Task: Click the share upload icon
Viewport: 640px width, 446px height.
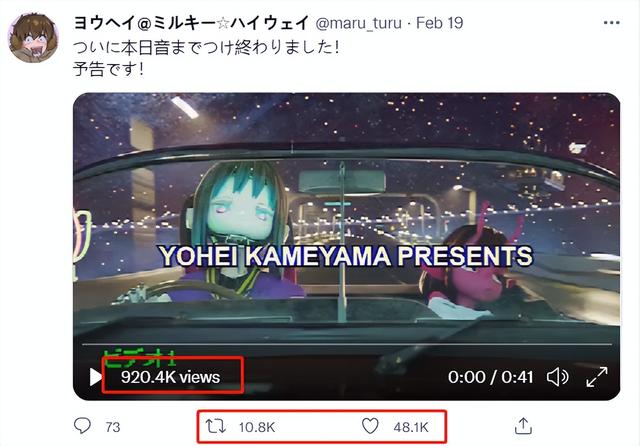Action: pyautogui.click(x=523, y=426)
